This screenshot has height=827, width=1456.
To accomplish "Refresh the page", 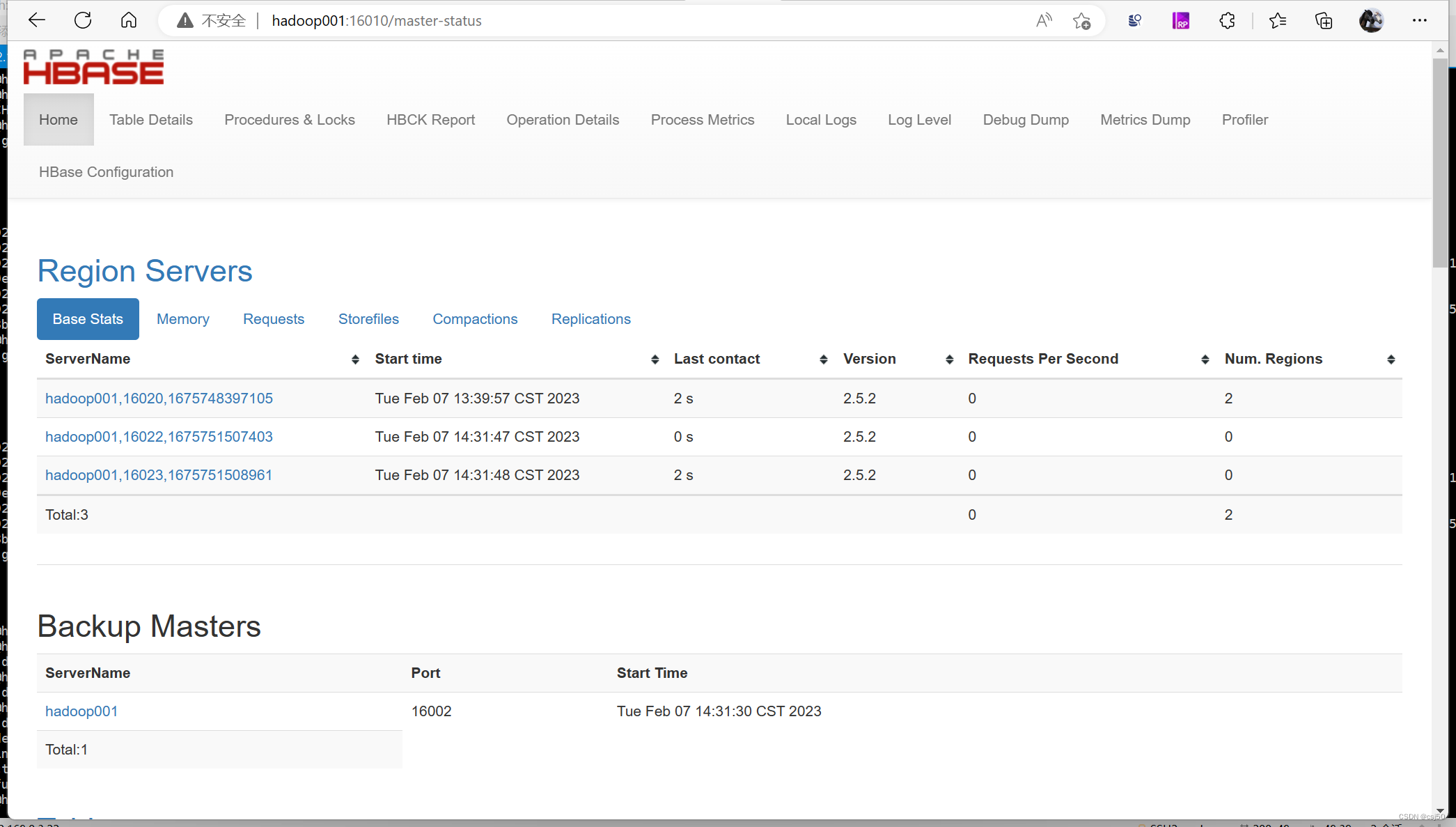I will [x=83, y=20].
